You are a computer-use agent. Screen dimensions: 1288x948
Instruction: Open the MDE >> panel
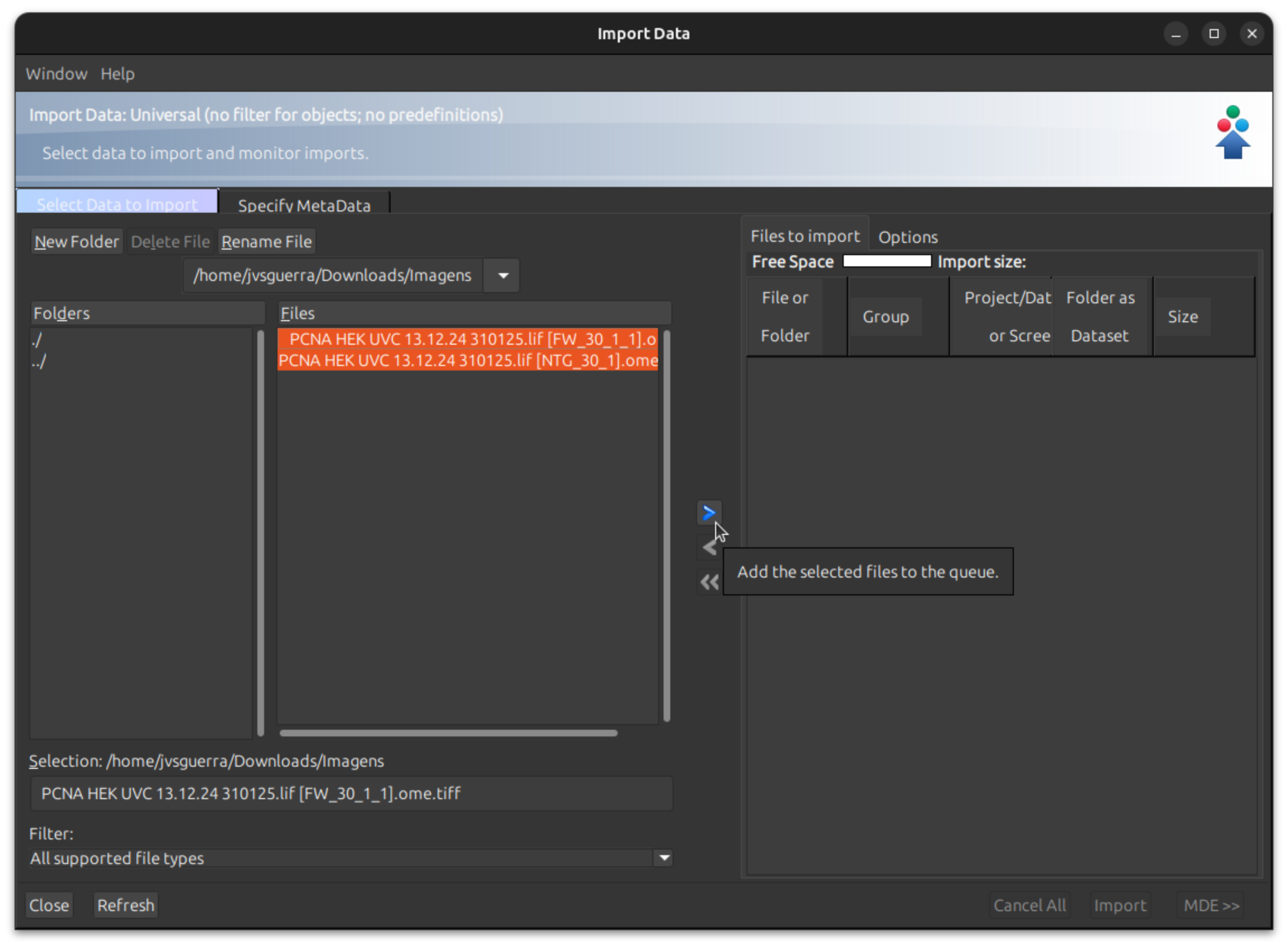(1211, 905)
